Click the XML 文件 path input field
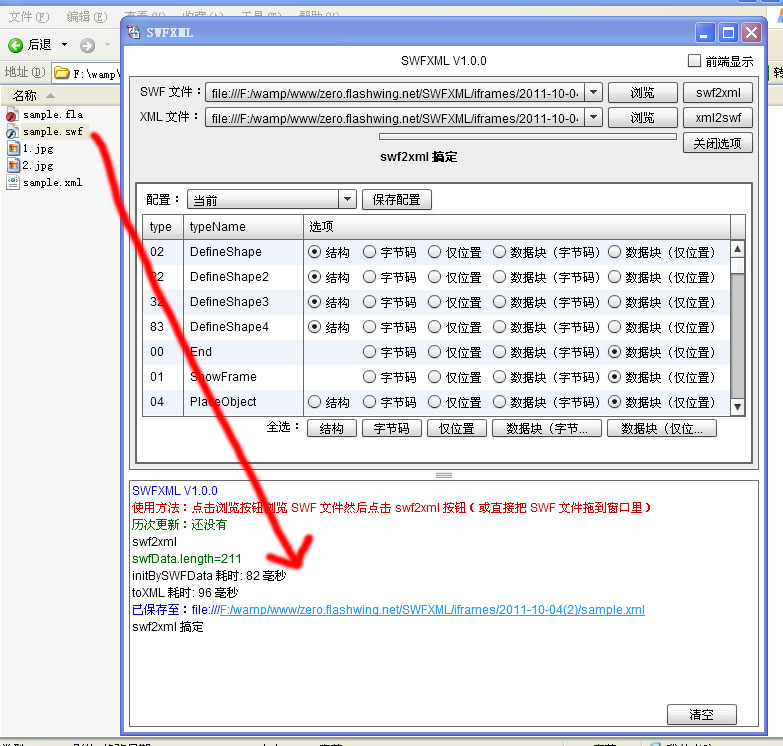Screen dimensions: 783x746 click(394, 117)
